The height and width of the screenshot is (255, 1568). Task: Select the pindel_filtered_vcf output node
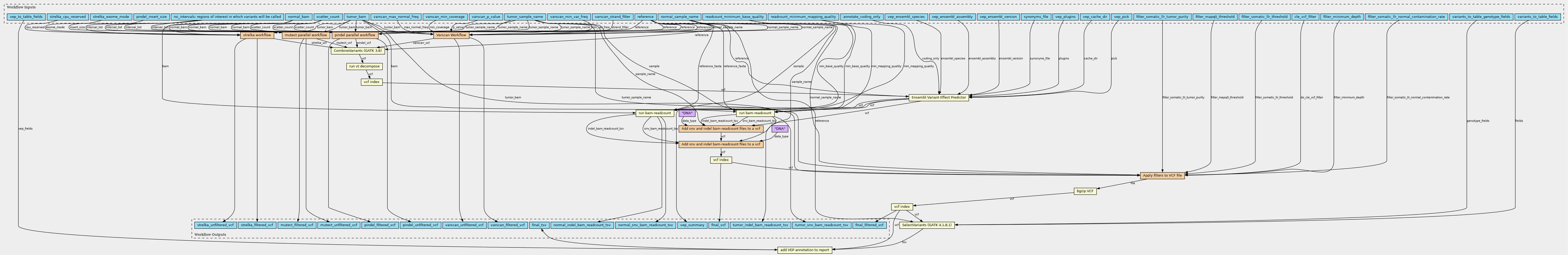pyautogui.click(x=380, y=225)
